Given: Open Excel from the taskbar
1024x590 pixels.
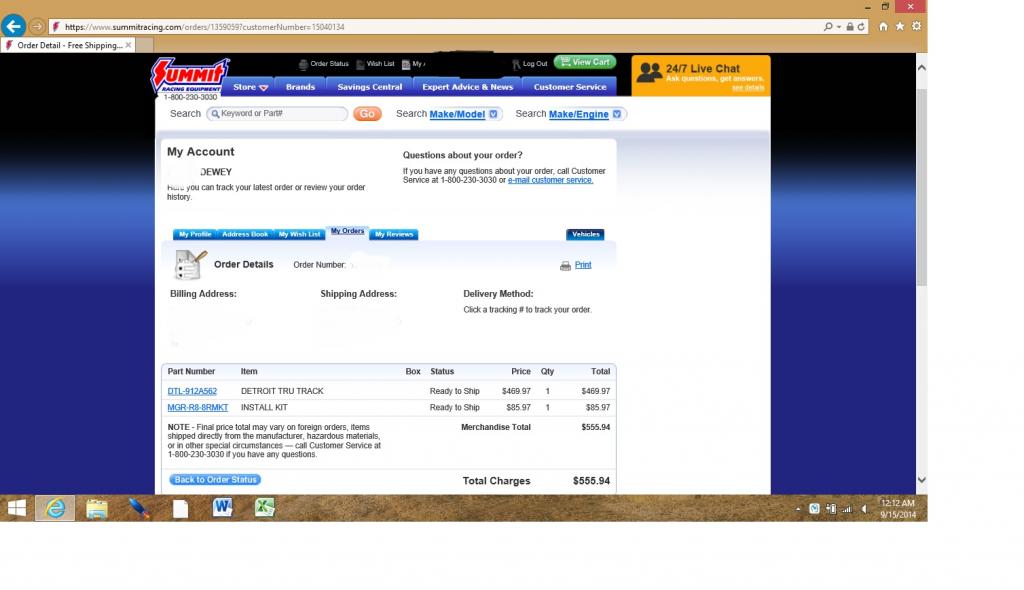Looking at the screenshot, I should [x=264, y=508].
